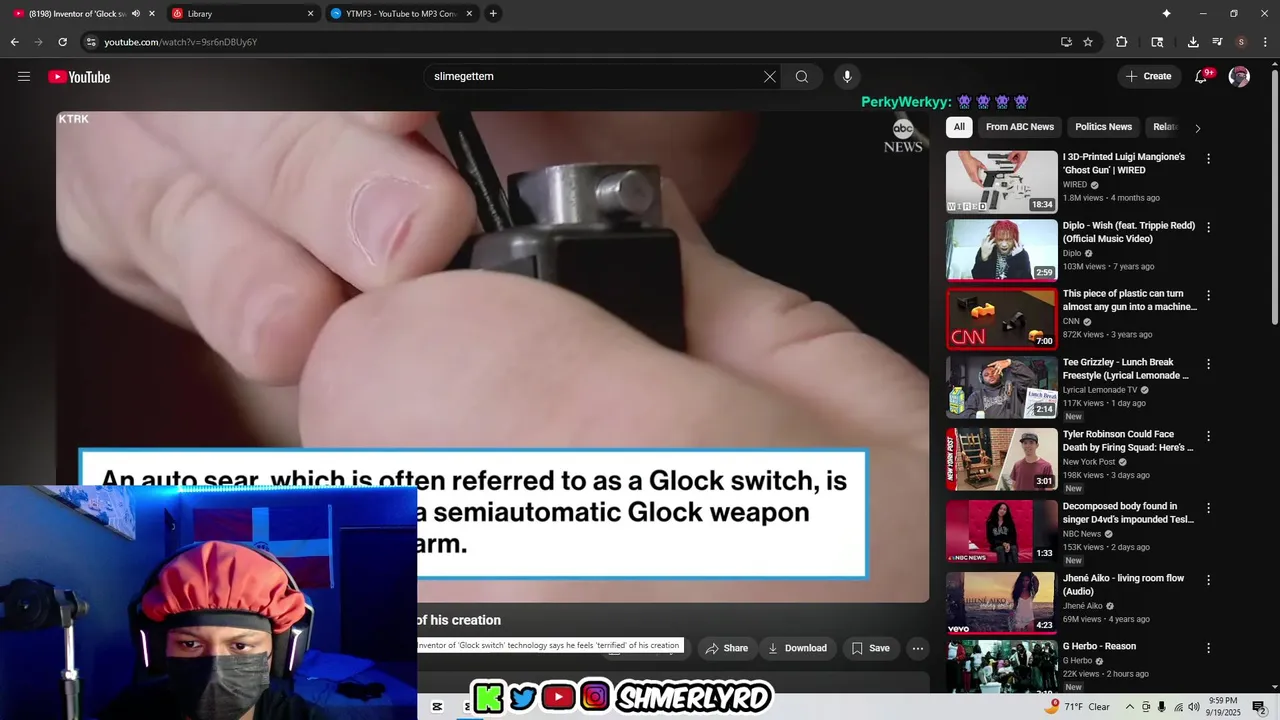Image resolution: width=1280 pixels, height=720 pixels.
Task: Open options menu for Decomposed body found video
Action: click(x=1208, y=508)
